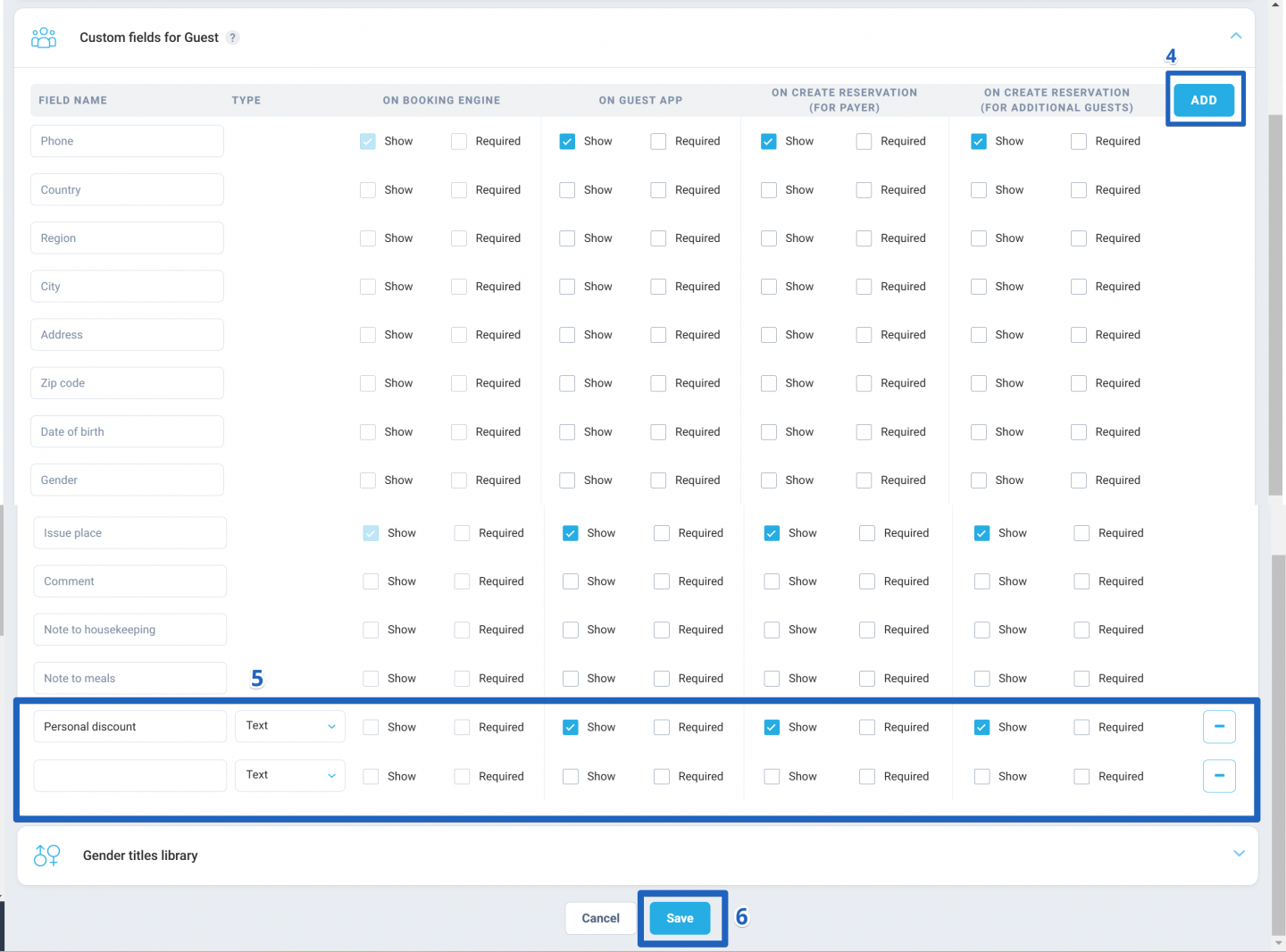Click the ADD button

[x=1204, y=100]
